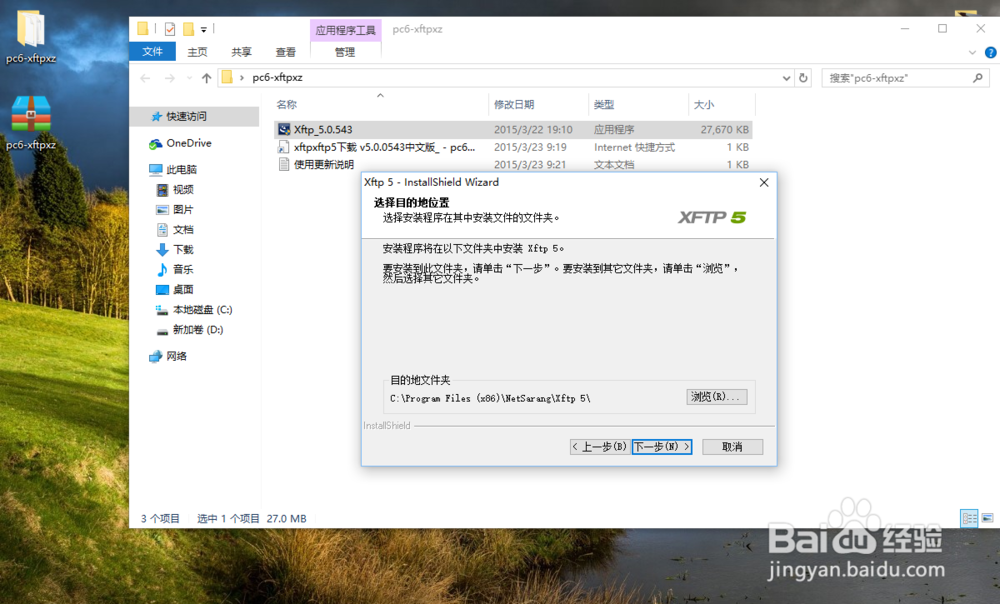Open the quick access toolbar customize dropdown
The height and width of the screenshot is (604, 1000).
tap(203, 29)
